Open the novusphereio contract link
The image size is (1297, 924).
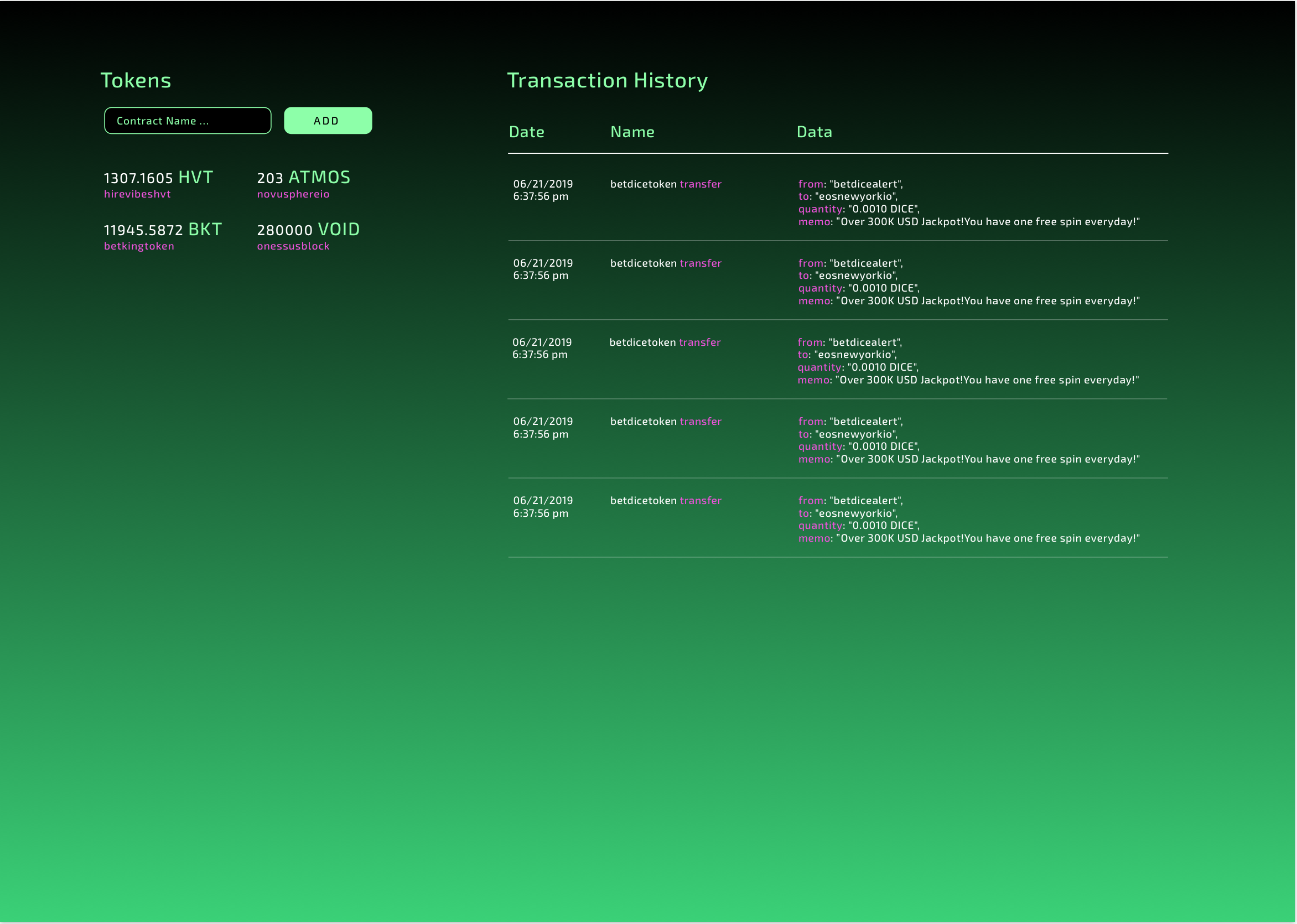pyautogui.click(x=293, y=194)
